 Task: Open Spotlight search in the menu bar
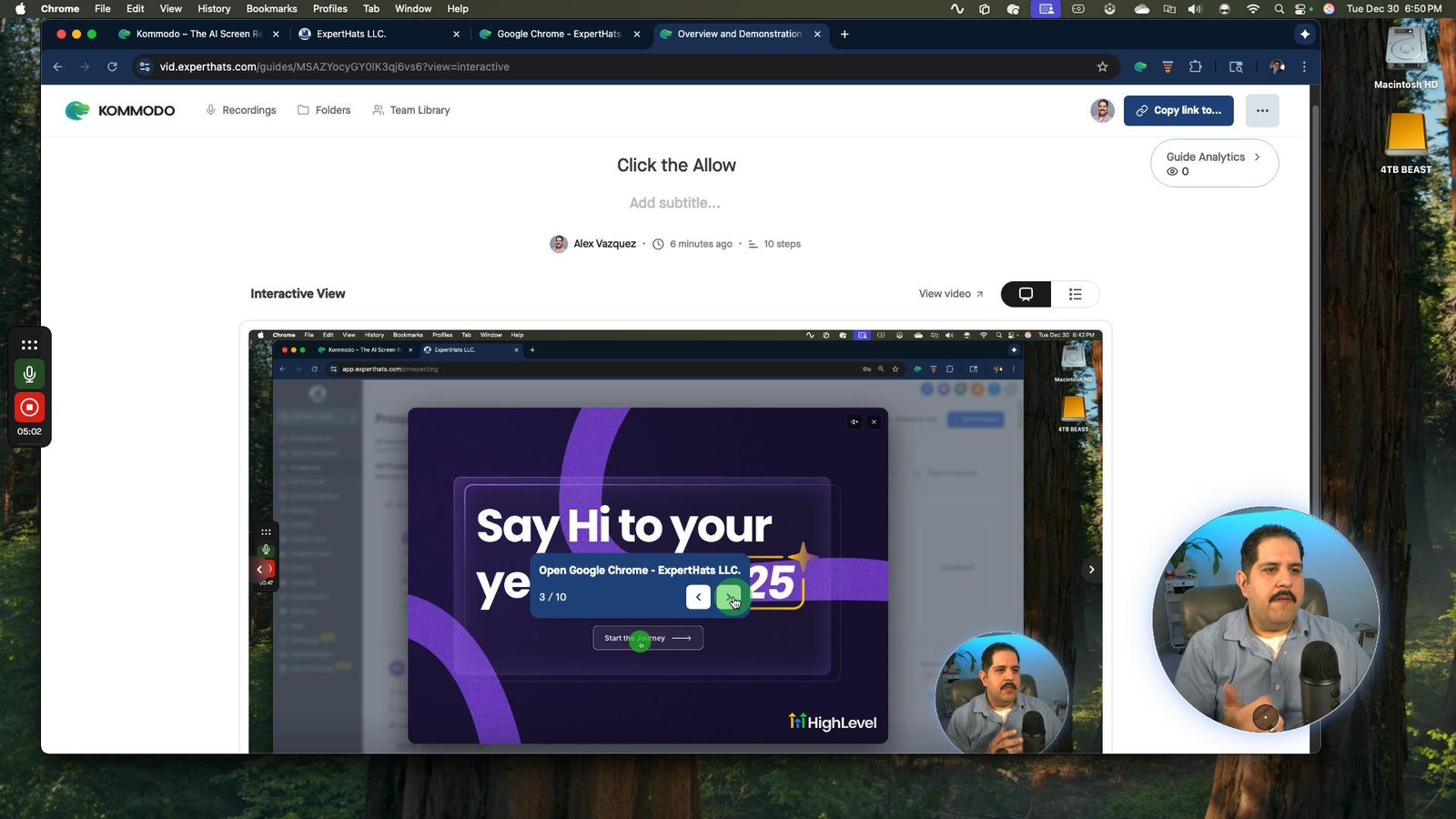tap(1279, 8)
